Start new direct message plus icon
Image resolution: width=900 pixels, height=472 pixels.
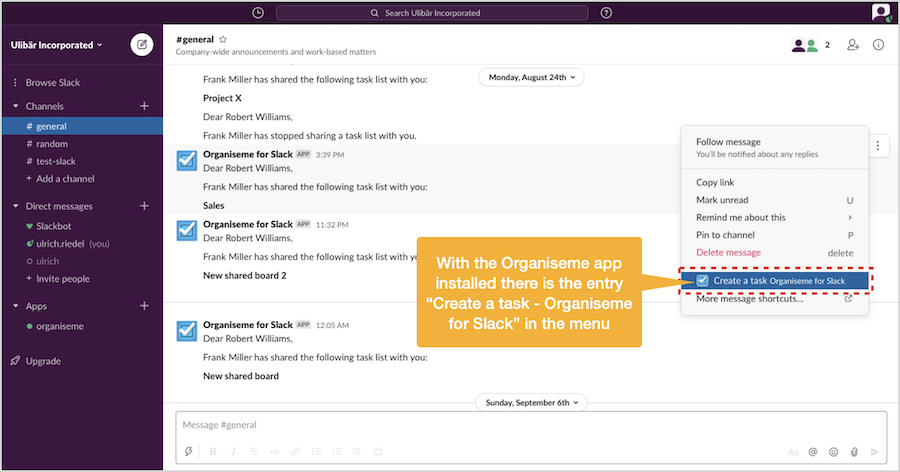(x=144, y=206)
